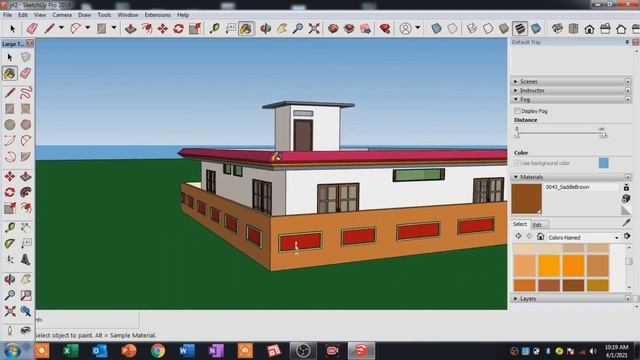Select Zoom Window tool in Large Tool Set
The height and width of the screenshot is (360, 640).
point(26,295)
